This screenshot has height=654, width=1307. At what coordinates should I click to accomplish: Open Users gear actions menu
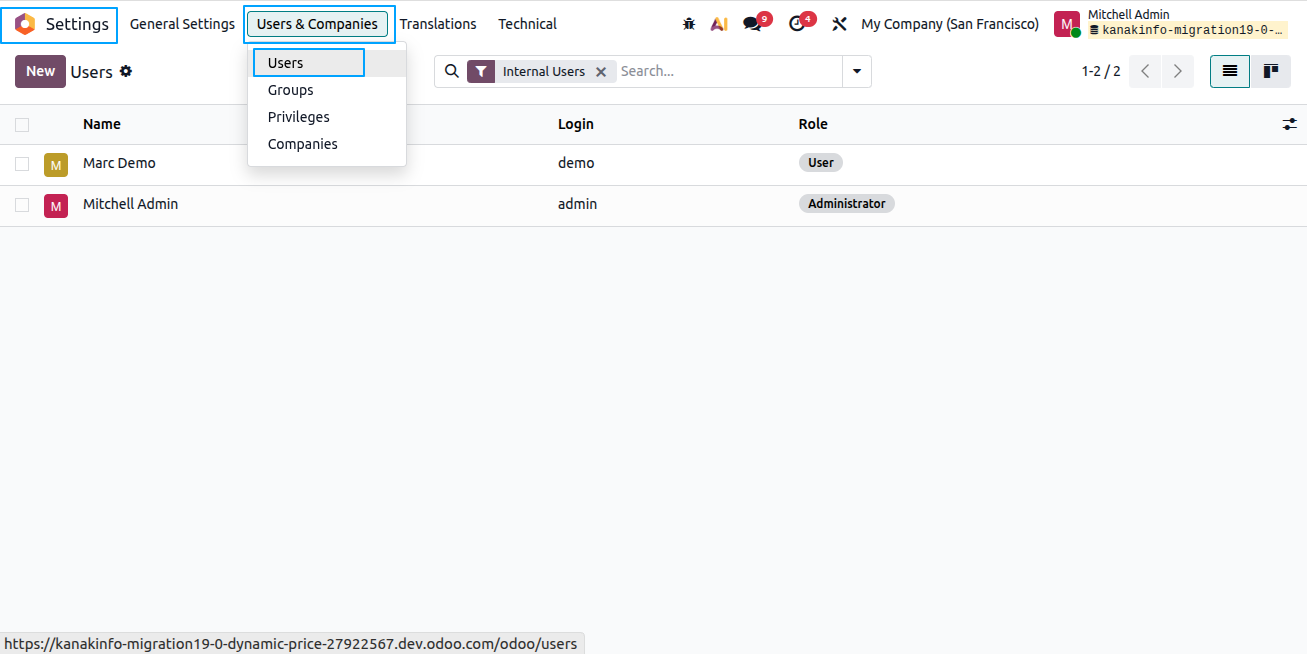126,71
